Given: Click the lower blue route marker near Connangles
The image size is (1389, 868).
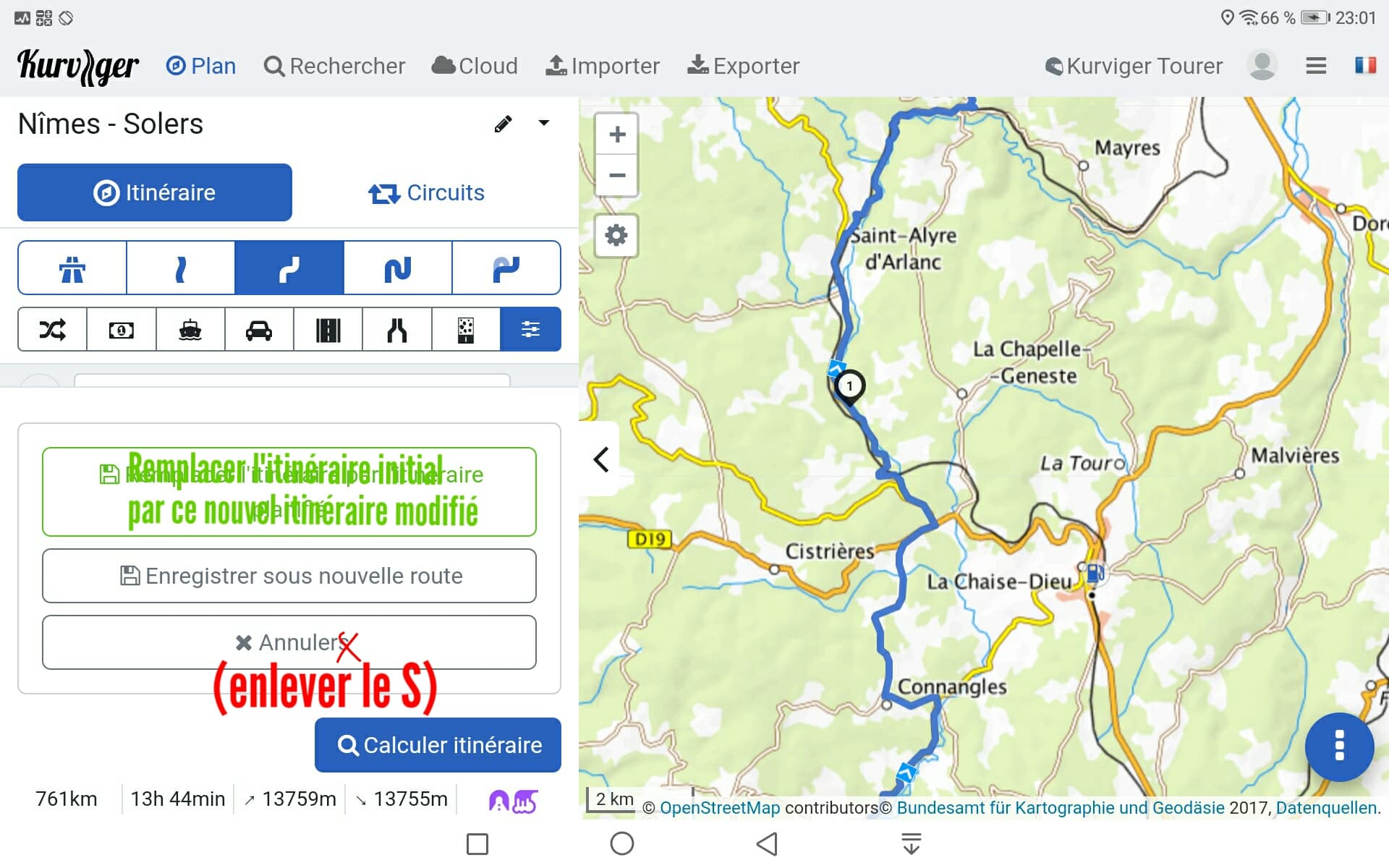Looking at the screenshot, I should pyautogui.click(x=906, y=773).
